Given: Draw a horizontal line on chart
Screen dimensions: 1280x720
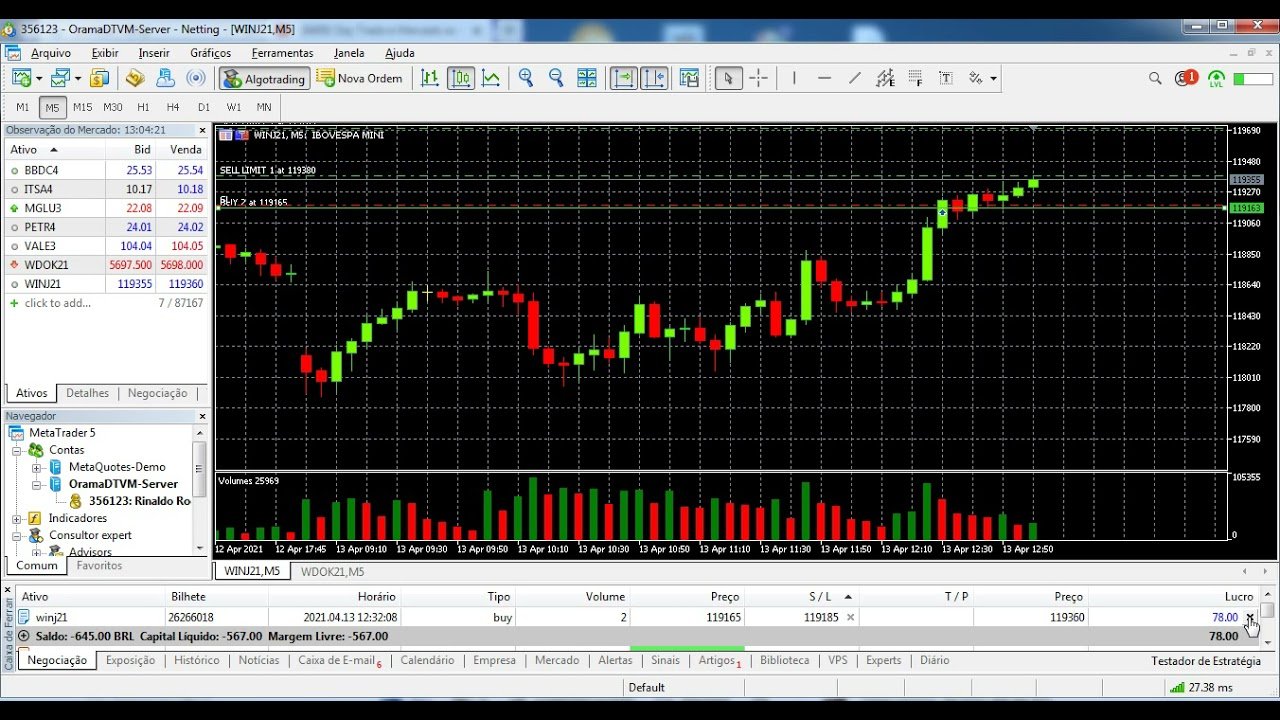Looking at the screenshot, I should coord(824,78).
